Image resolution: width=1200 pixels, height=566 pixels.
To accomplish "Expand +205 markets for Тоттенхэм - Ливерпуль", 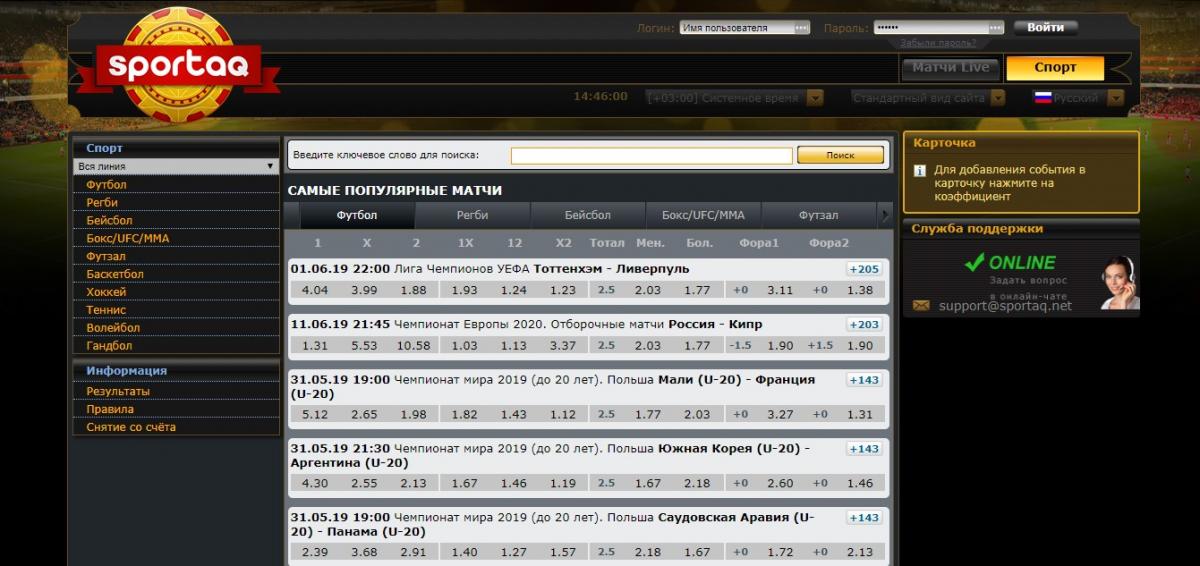I will click(x=863, y=269).
